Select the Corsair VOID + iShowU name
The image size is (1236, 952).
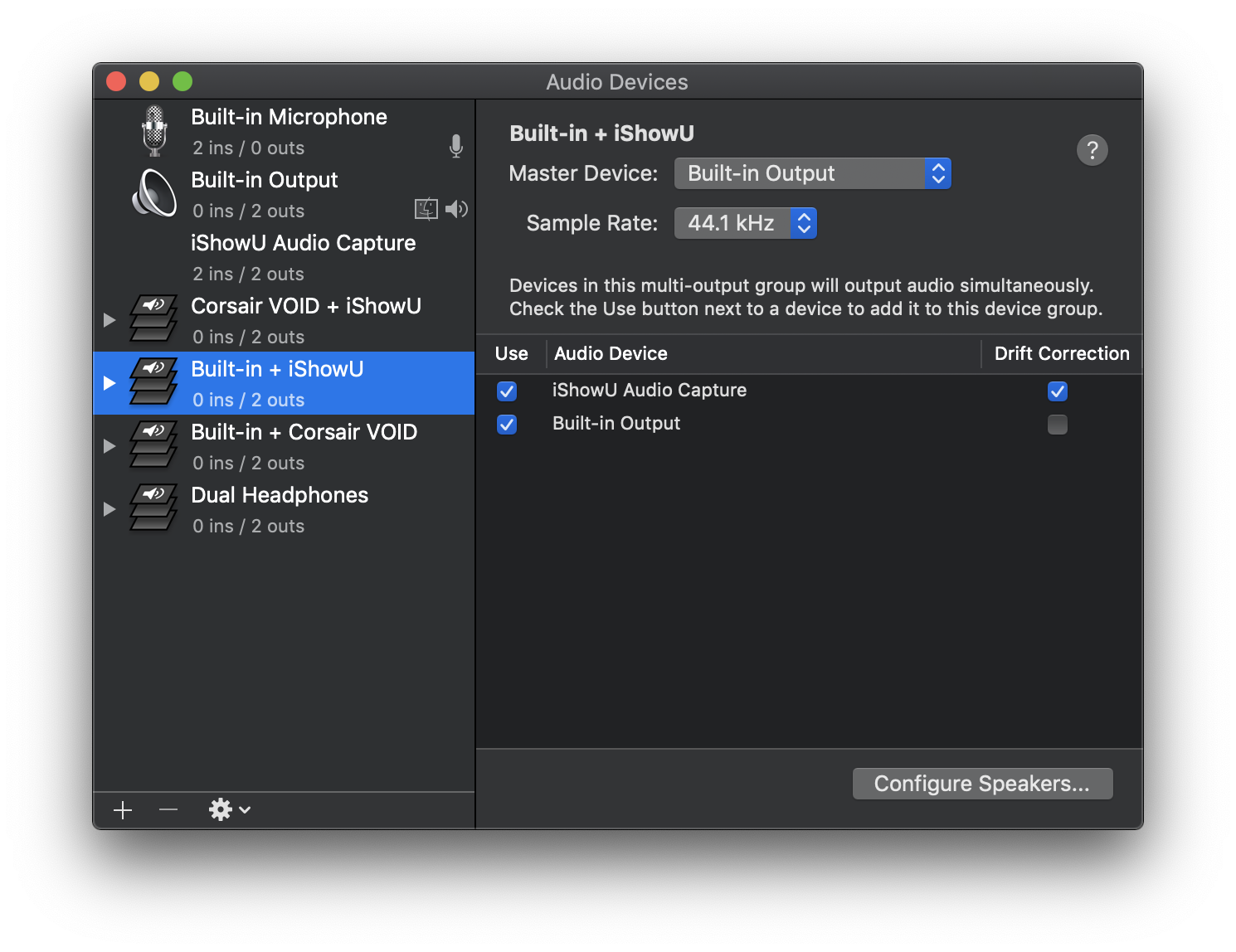pyautogui.click(x=306, y=306)
